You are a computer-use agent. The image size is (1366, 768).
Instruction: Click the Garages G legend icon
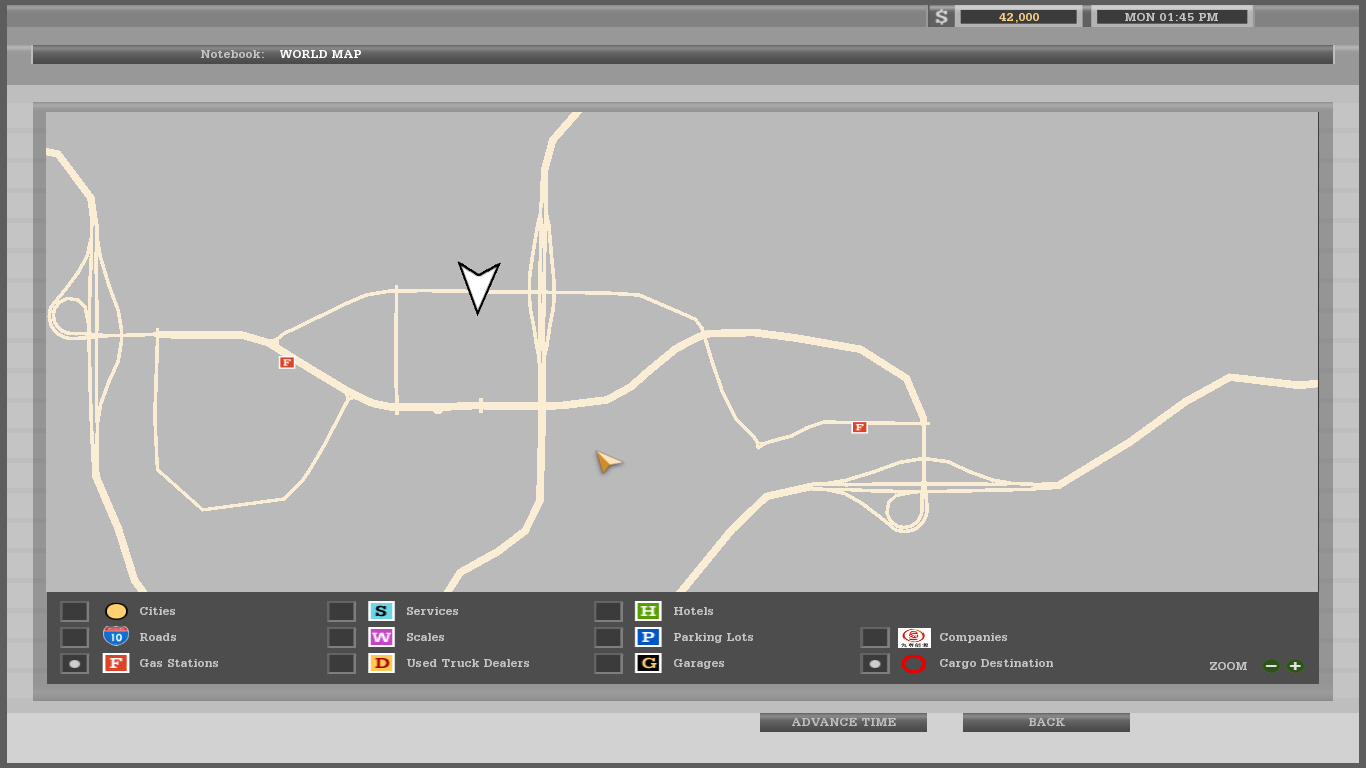coord(648,663)
